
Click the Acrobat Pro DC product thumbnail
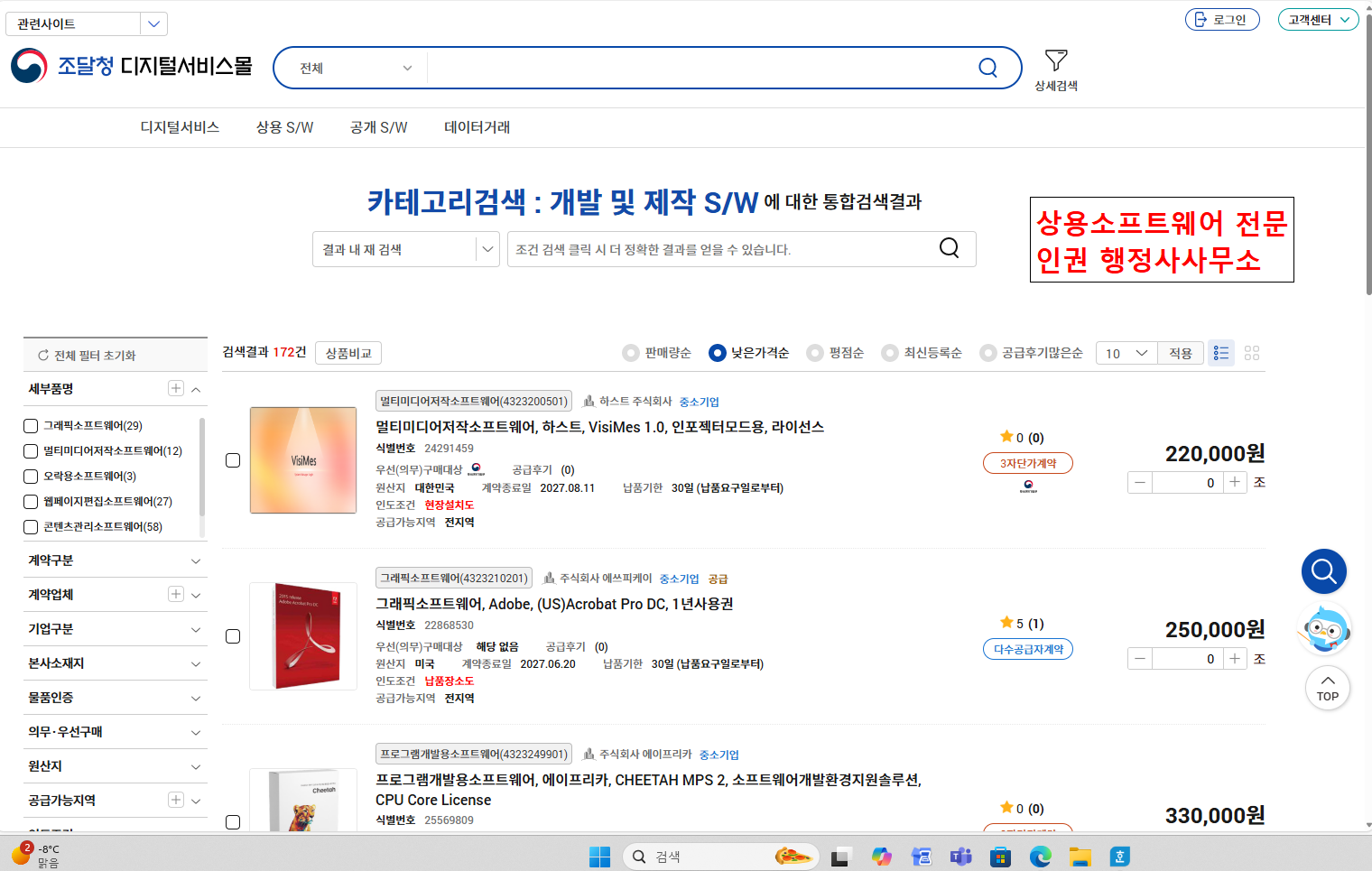coord(303,636)
